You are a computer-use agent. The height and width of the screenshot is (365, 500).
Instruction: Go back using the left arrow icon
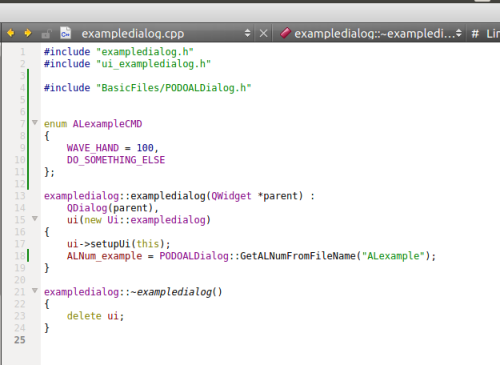pos(11,33)
